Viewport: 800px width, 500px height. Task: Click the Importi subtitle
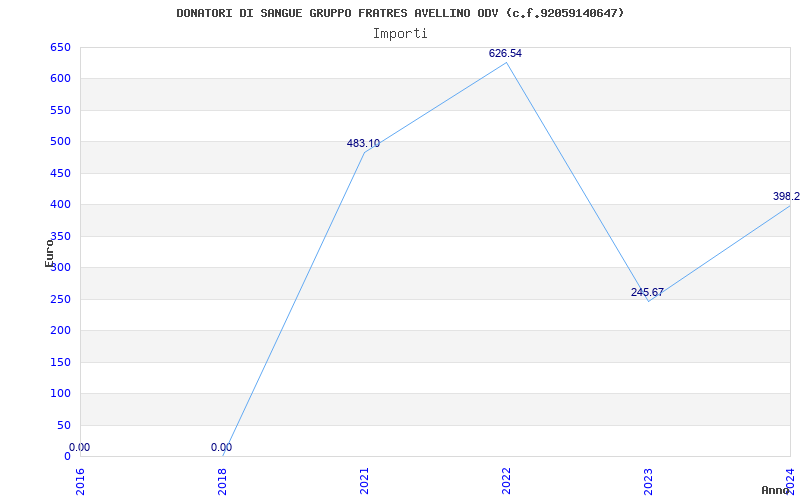point(400,34)
